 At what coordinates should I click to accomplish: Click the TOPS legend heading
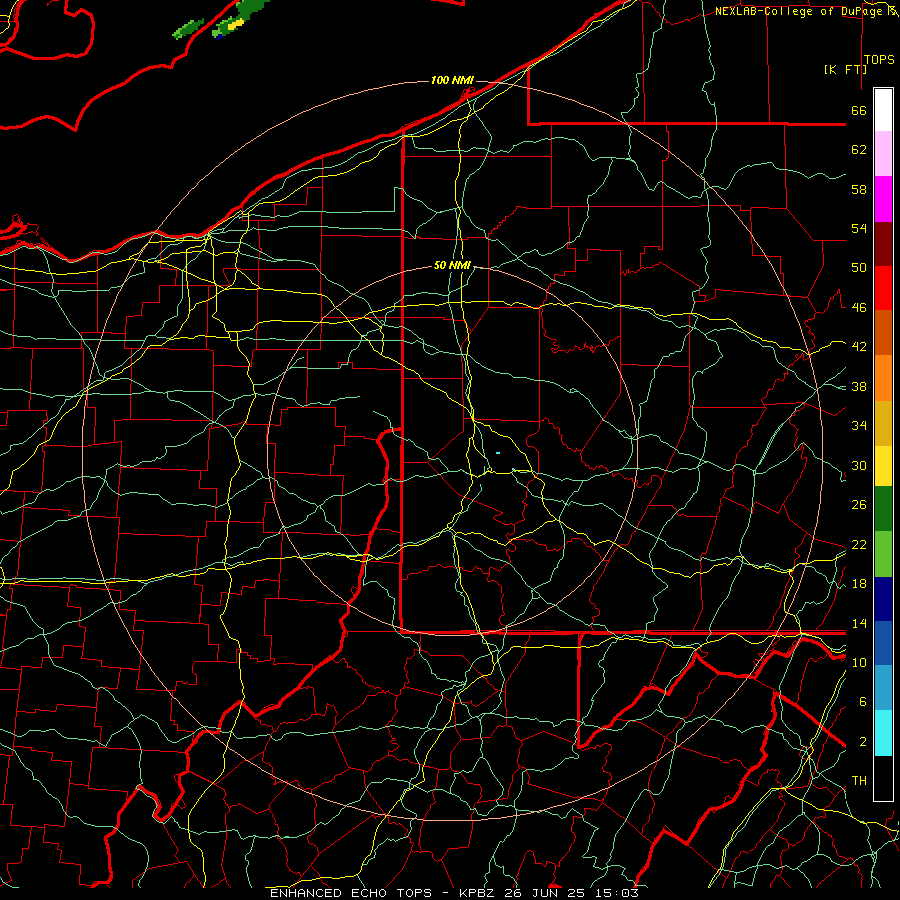(879, 60)
